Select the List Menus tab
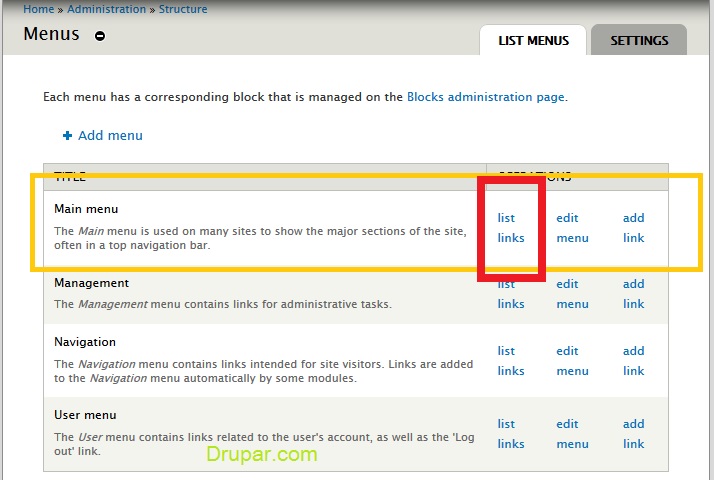Viewport: 714px width, 480px height. pos(533,41)
